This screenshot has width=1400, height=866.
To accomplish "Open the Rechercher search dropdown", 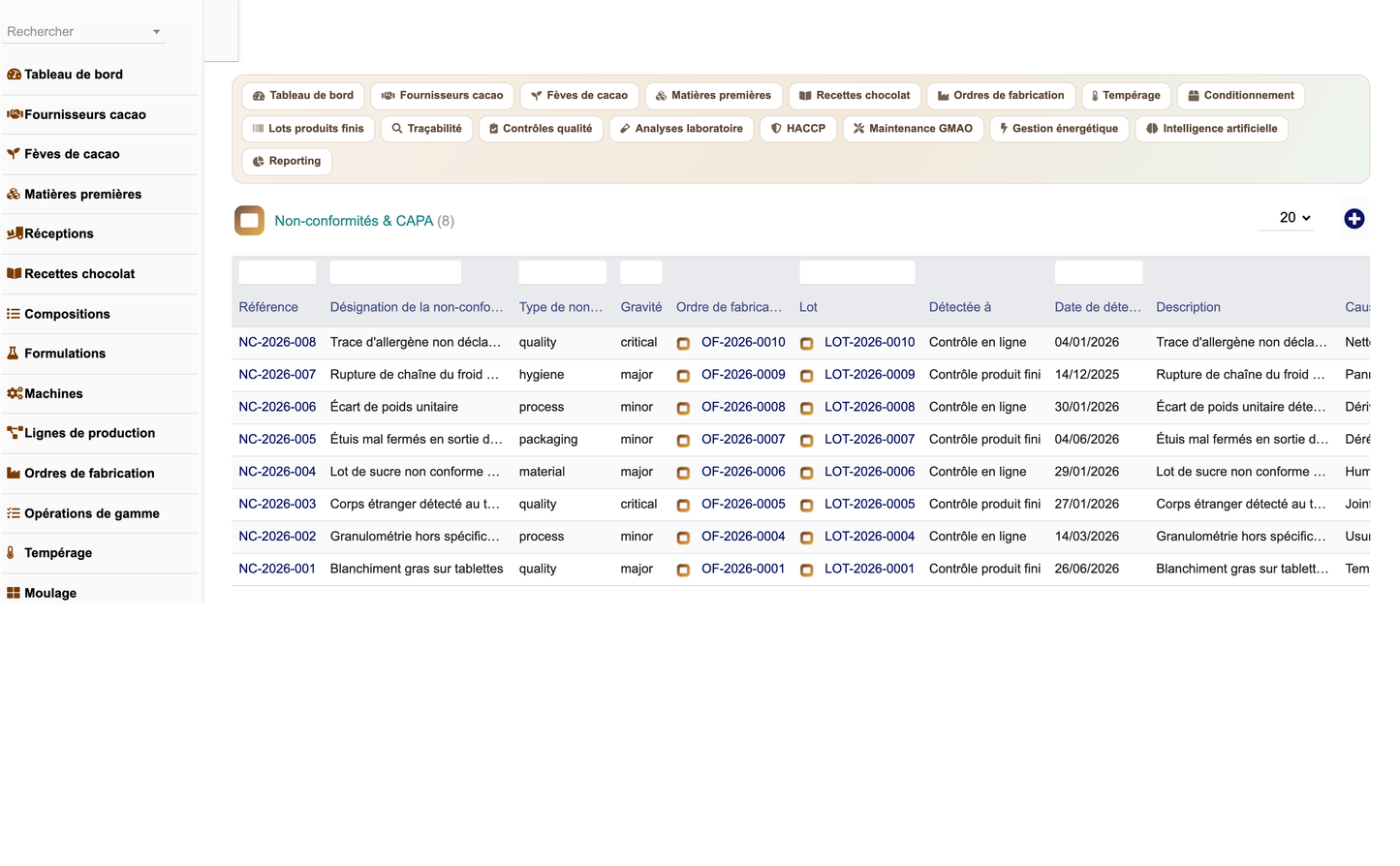I will (83, 32).
